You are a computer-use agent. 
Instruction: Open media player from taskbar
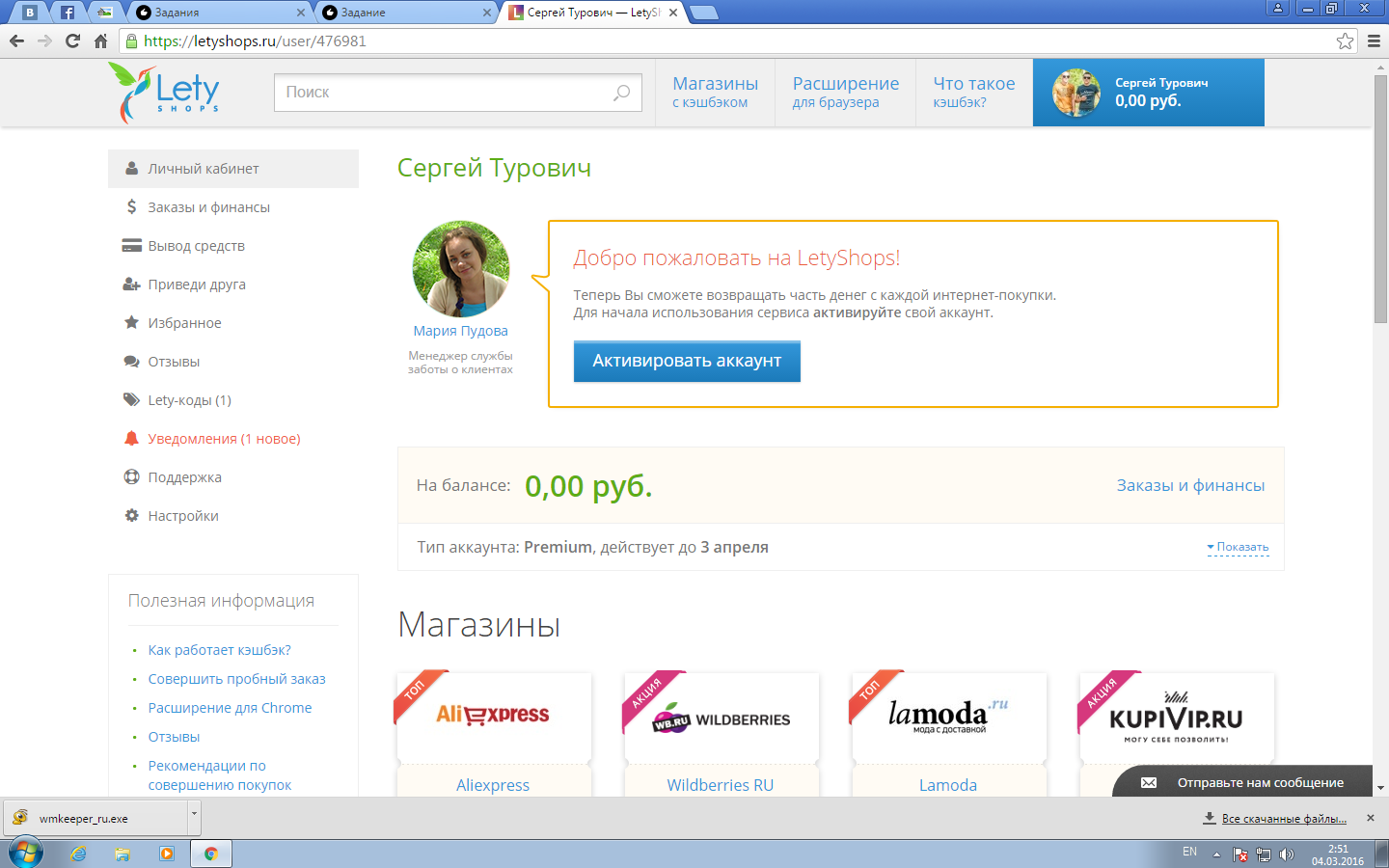pos(167,854)
